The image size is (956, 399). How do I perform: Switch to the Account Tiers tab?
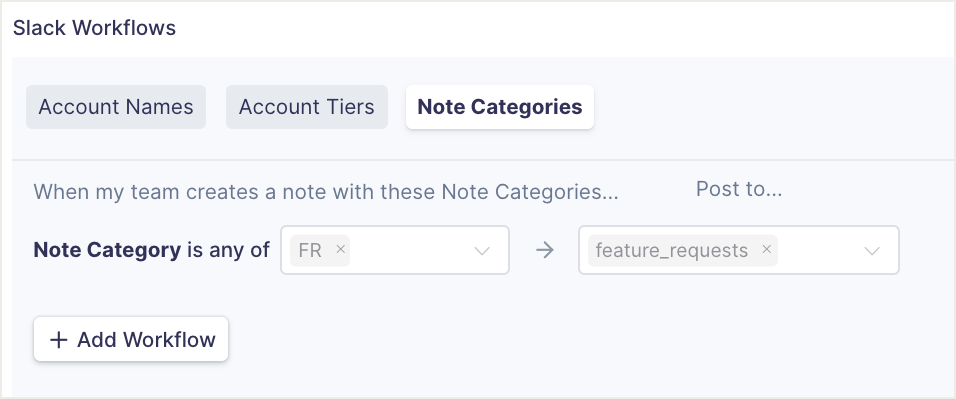(307, 107)
